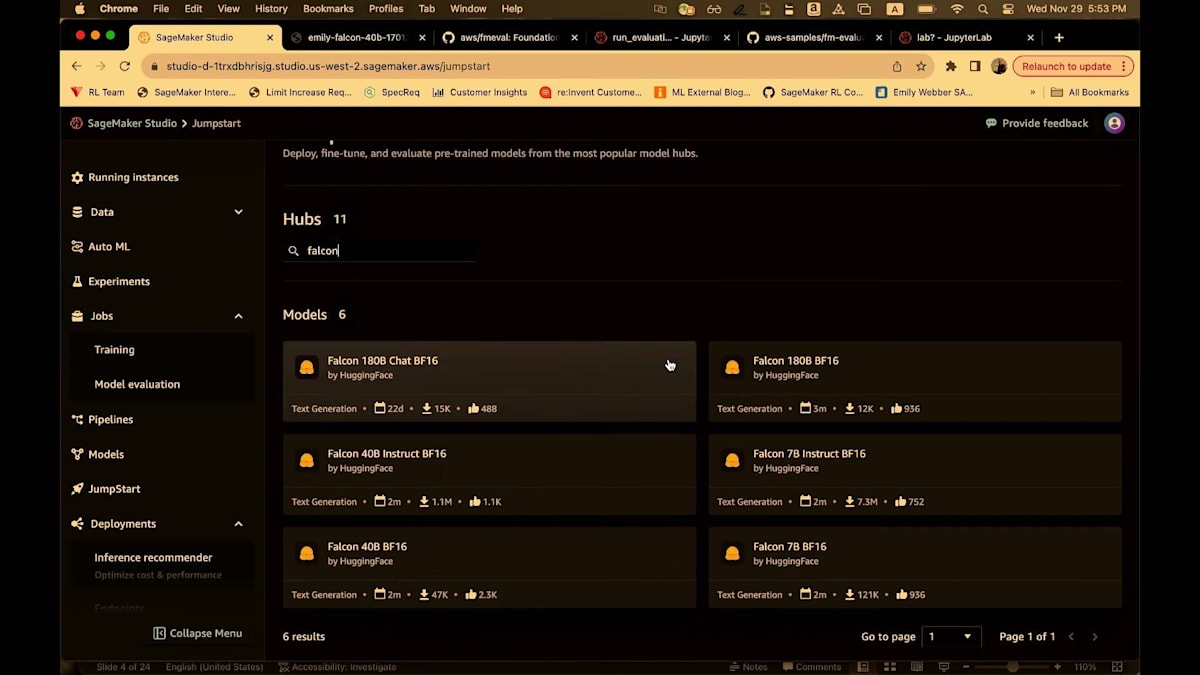Screen dimensions: 1200x675
Task: Switch to lab? - JupyterLab tab
Action: click(x=965, y=37)
